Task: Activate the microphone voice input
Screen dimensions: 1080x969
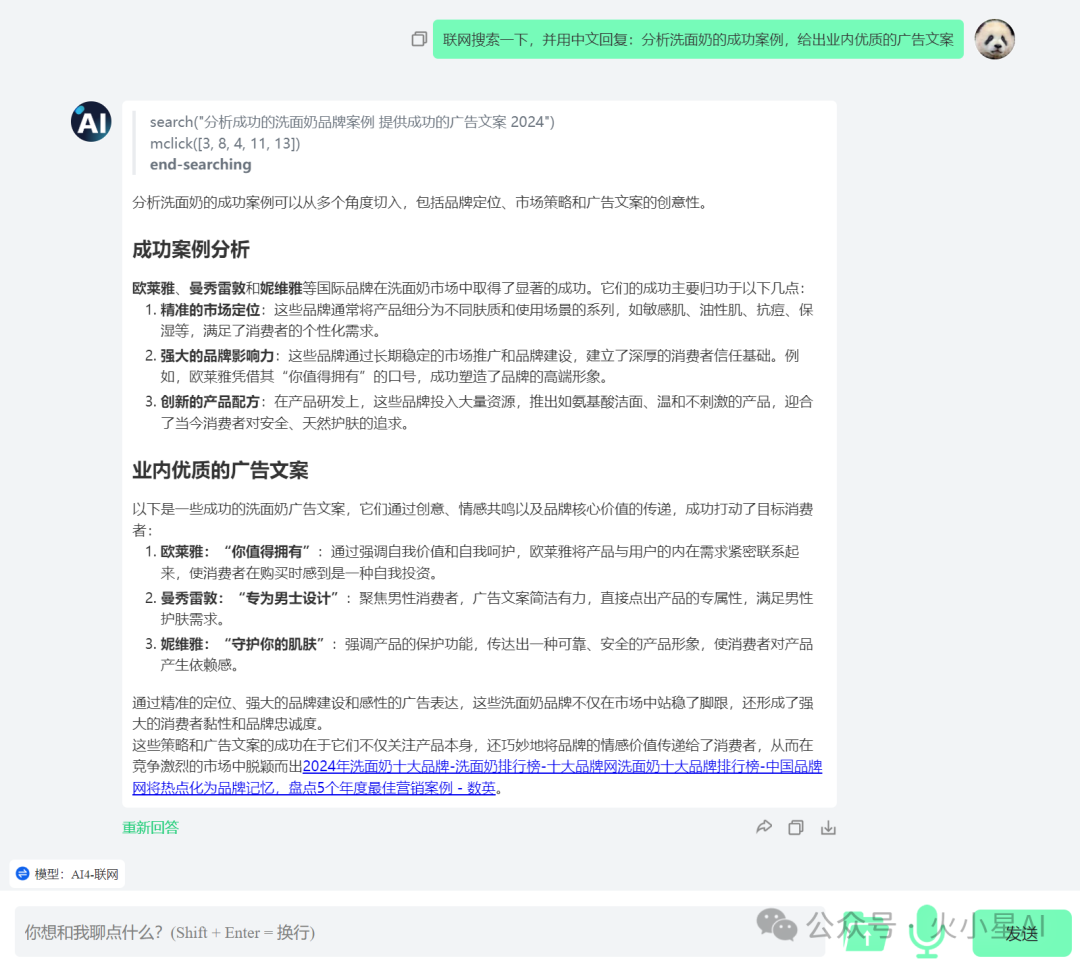Action: coord(926,932)
